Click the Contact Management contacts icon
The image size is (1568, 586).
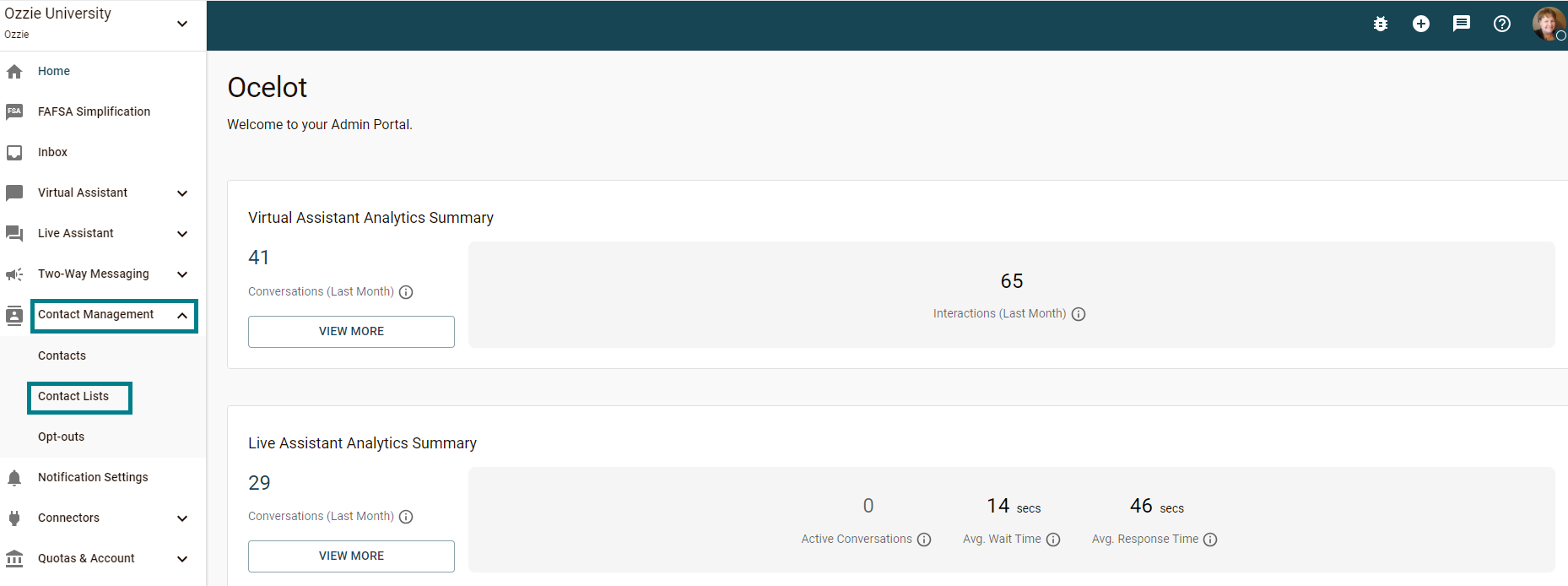click(x=14, y=315)
